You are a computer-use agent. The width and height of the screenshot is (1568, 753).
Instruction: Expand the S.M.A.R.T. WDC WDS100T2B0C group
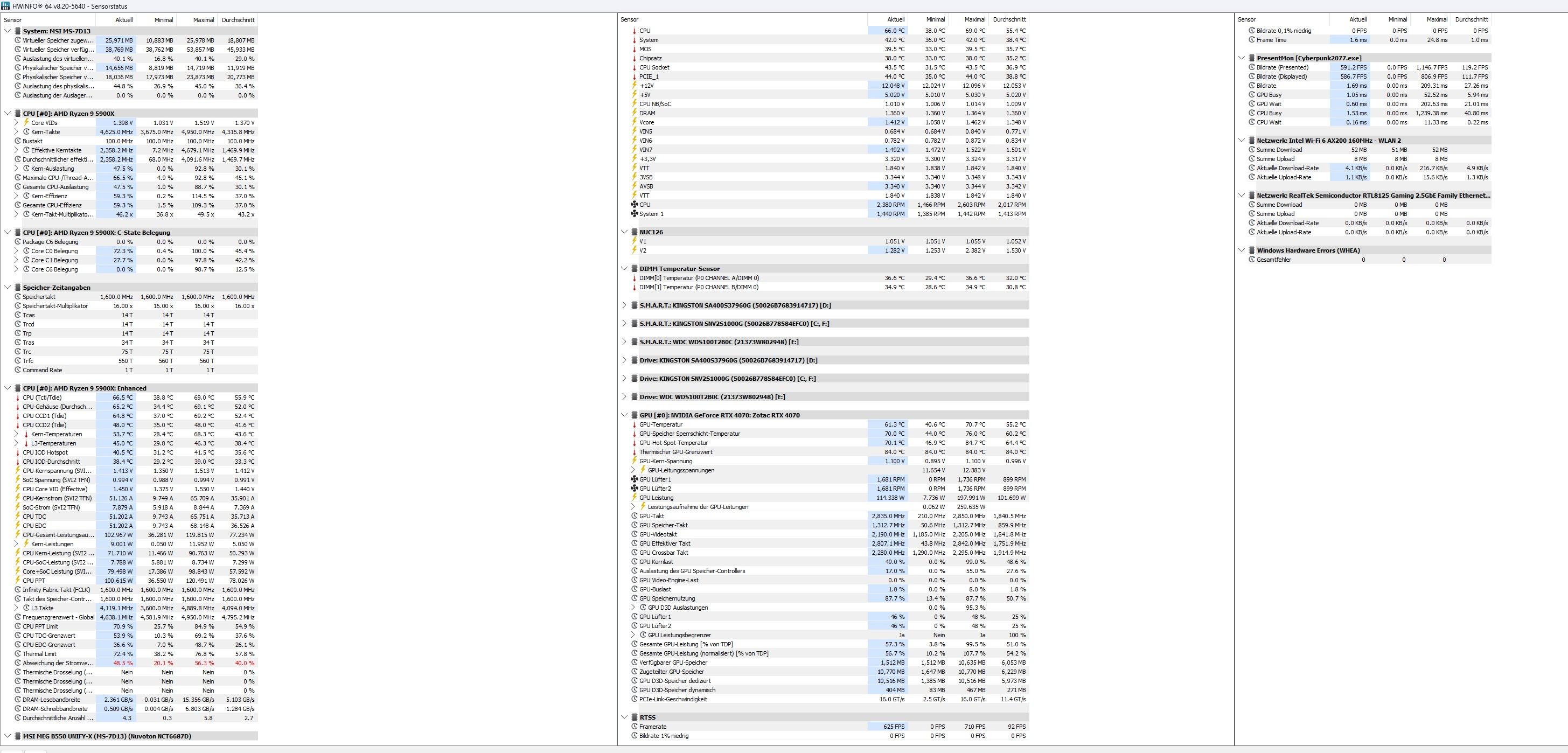coord(624,341)
